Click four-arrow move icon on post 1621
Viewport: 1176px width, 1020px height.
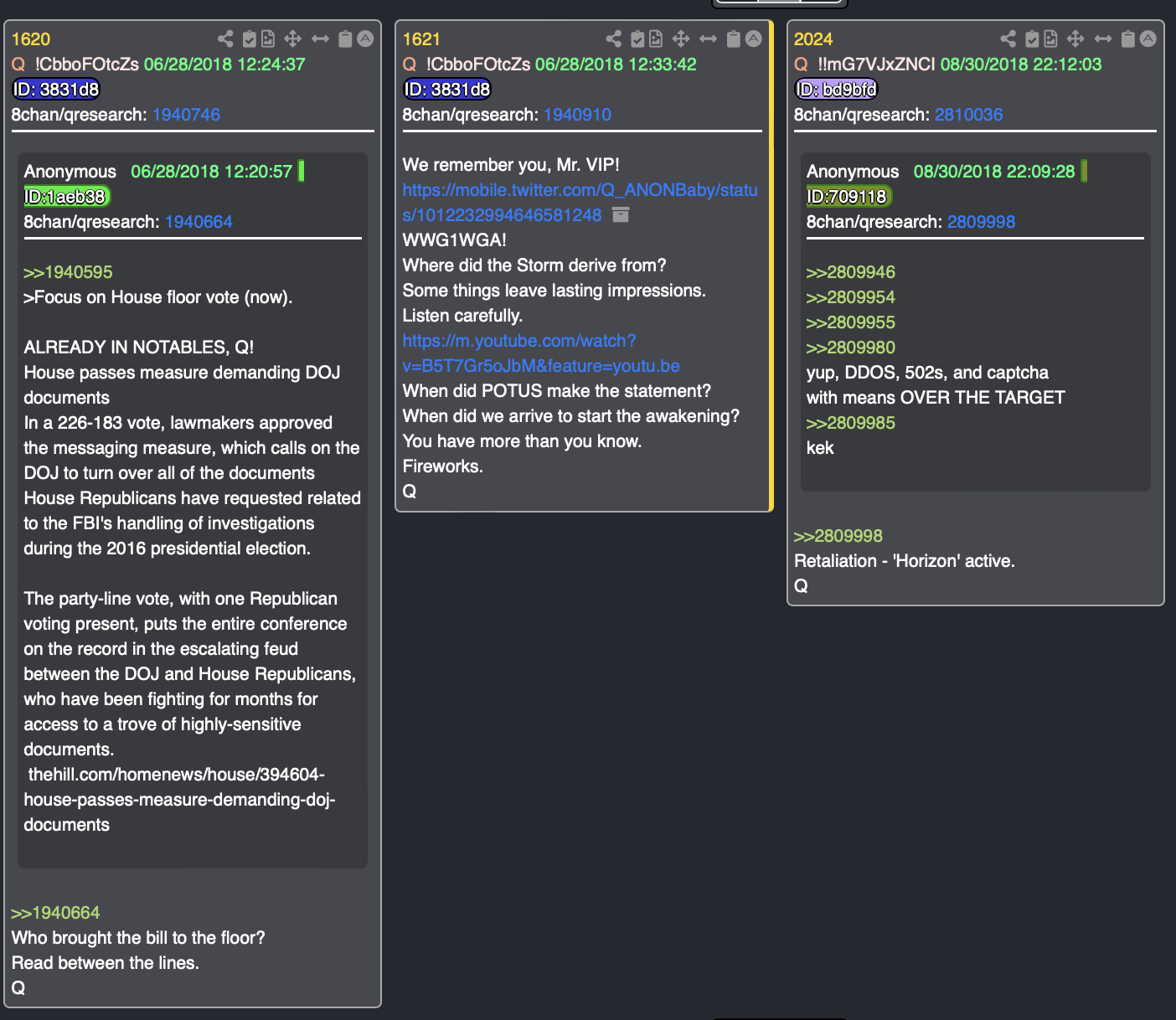coord(681,39)
